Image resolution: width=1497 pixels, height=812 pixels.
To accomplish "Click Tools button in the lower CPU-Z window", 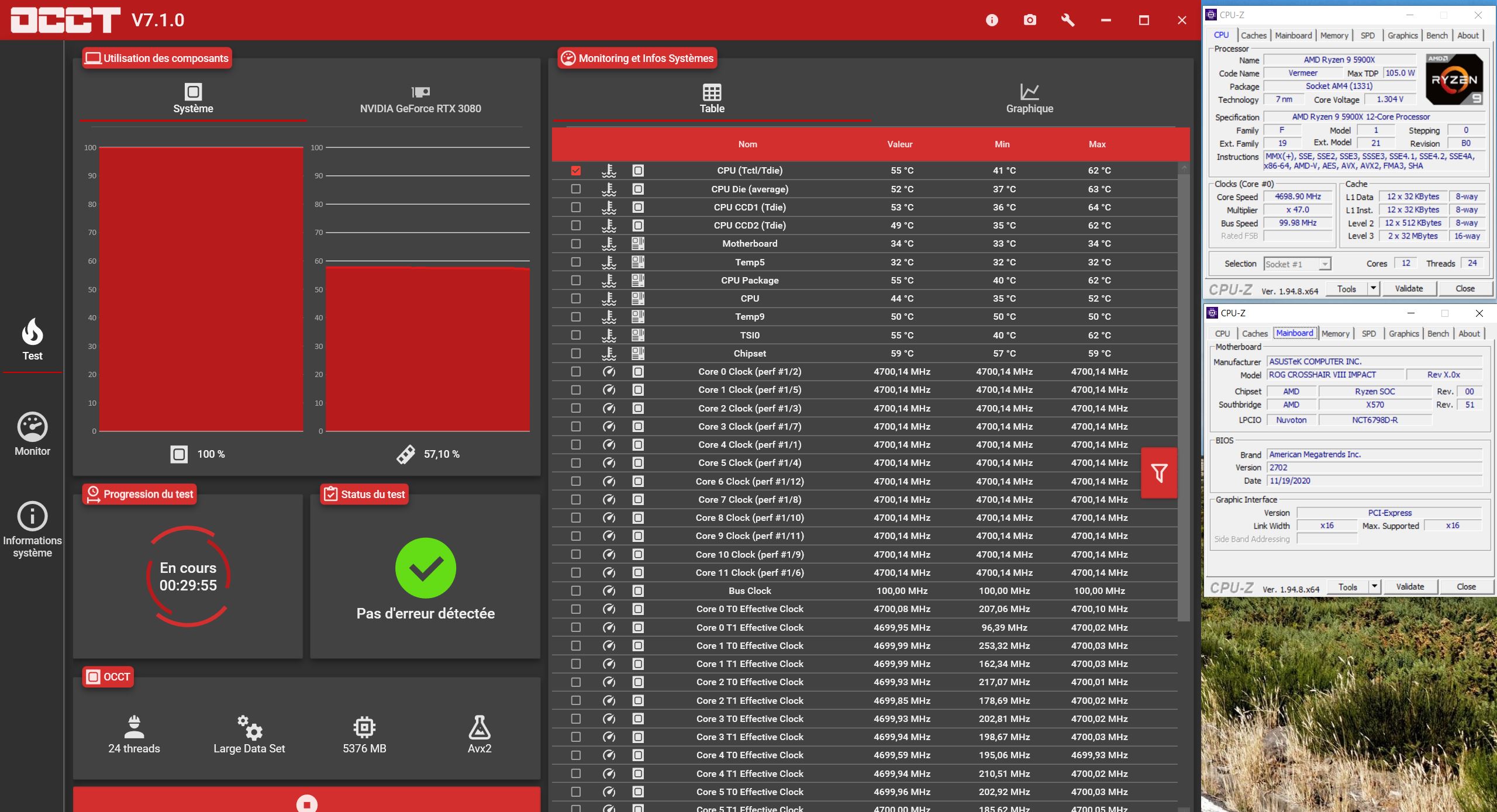I will point(1347,587).
